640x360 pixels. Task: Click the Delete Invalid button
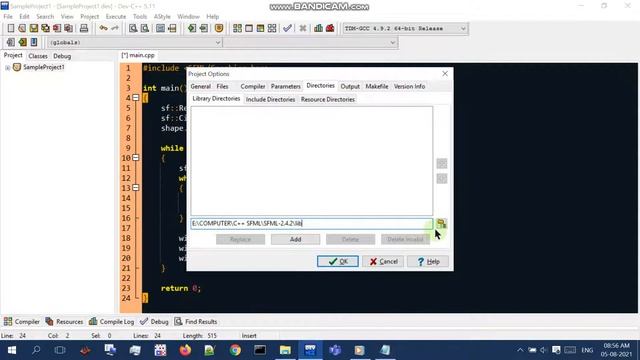tap(405, 239)
